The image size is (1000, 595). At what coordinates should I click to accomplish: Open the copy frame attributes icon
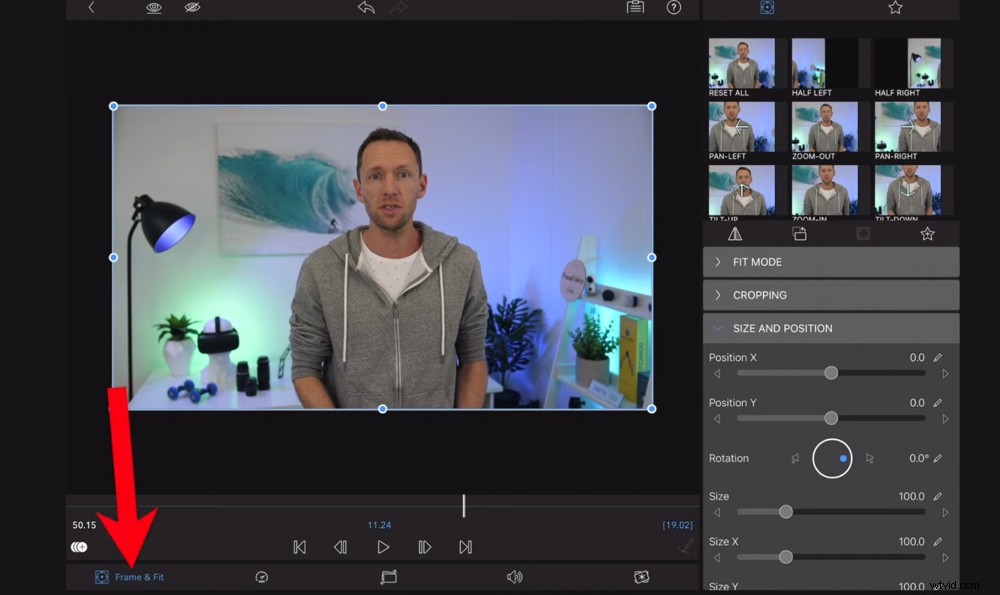pos(635,8)
